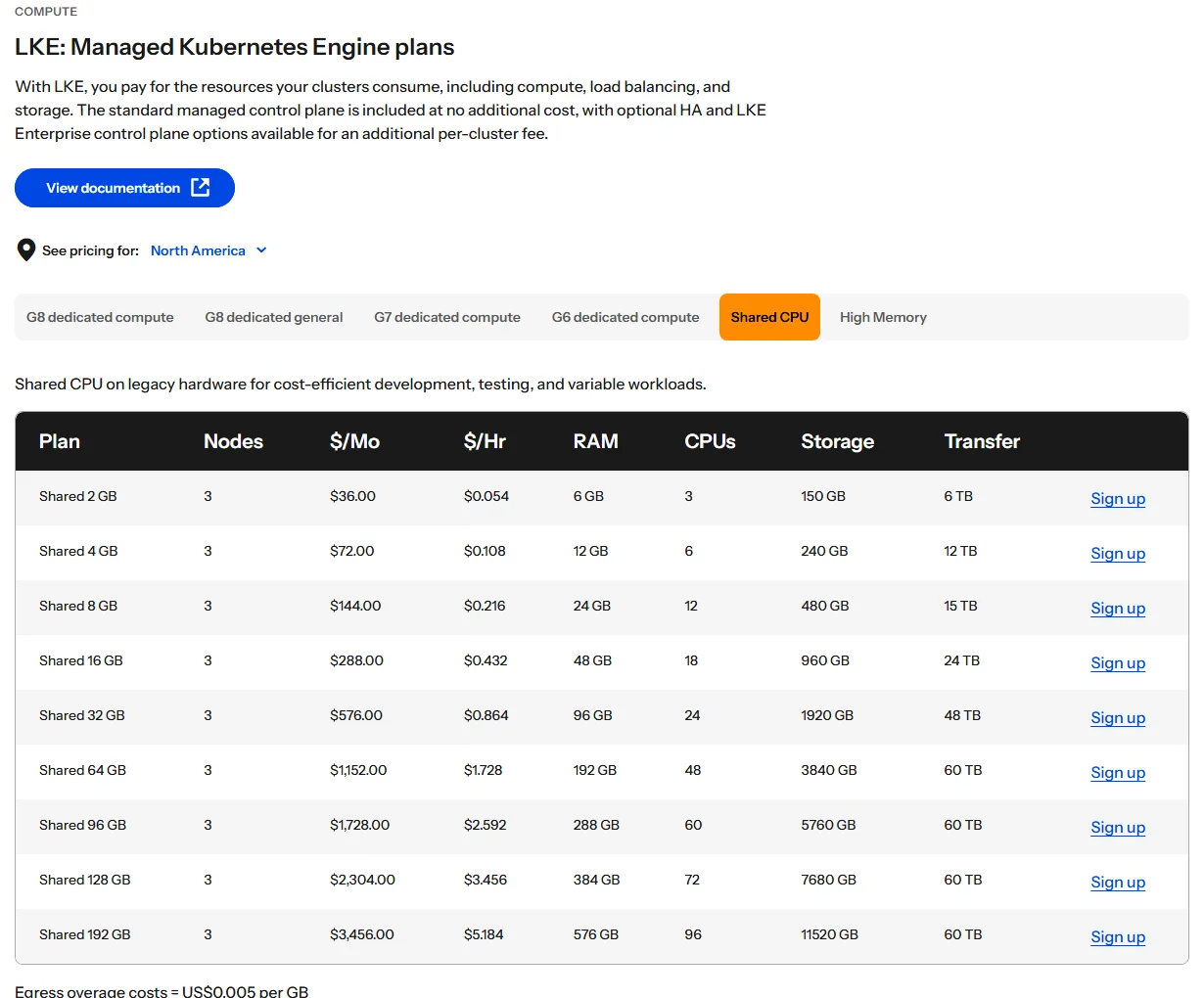Click the Shared 96 GB plan name
Image resolution: width=1204 pixels, height=998 pixels.
point(82,825)
